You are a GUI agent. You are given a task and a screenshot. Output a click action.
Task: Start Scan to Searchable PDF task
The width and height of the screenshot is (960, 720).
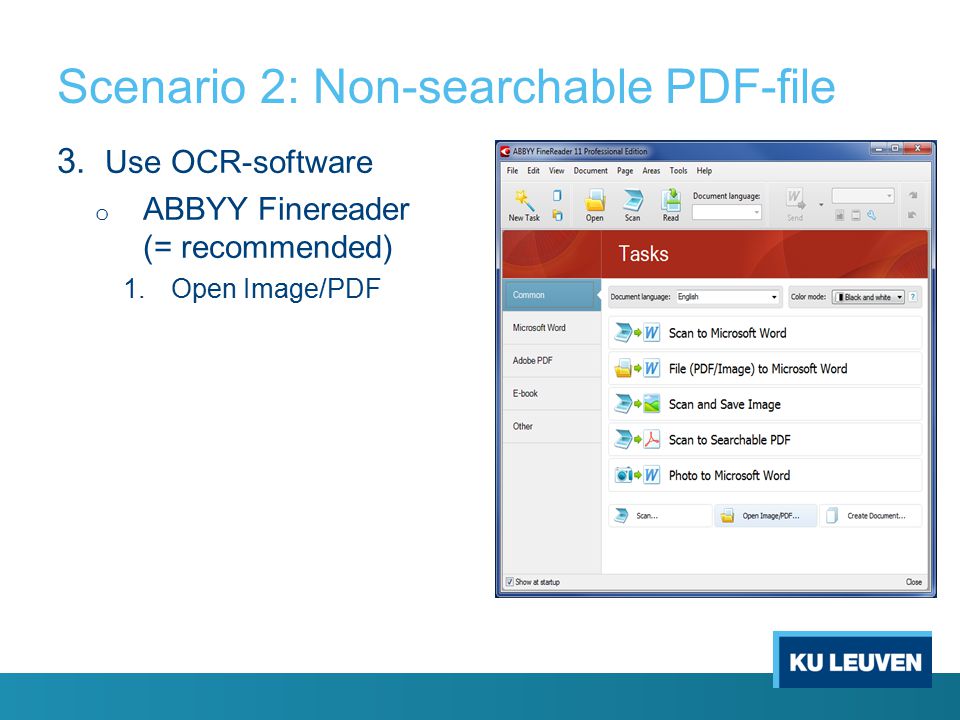765,440
